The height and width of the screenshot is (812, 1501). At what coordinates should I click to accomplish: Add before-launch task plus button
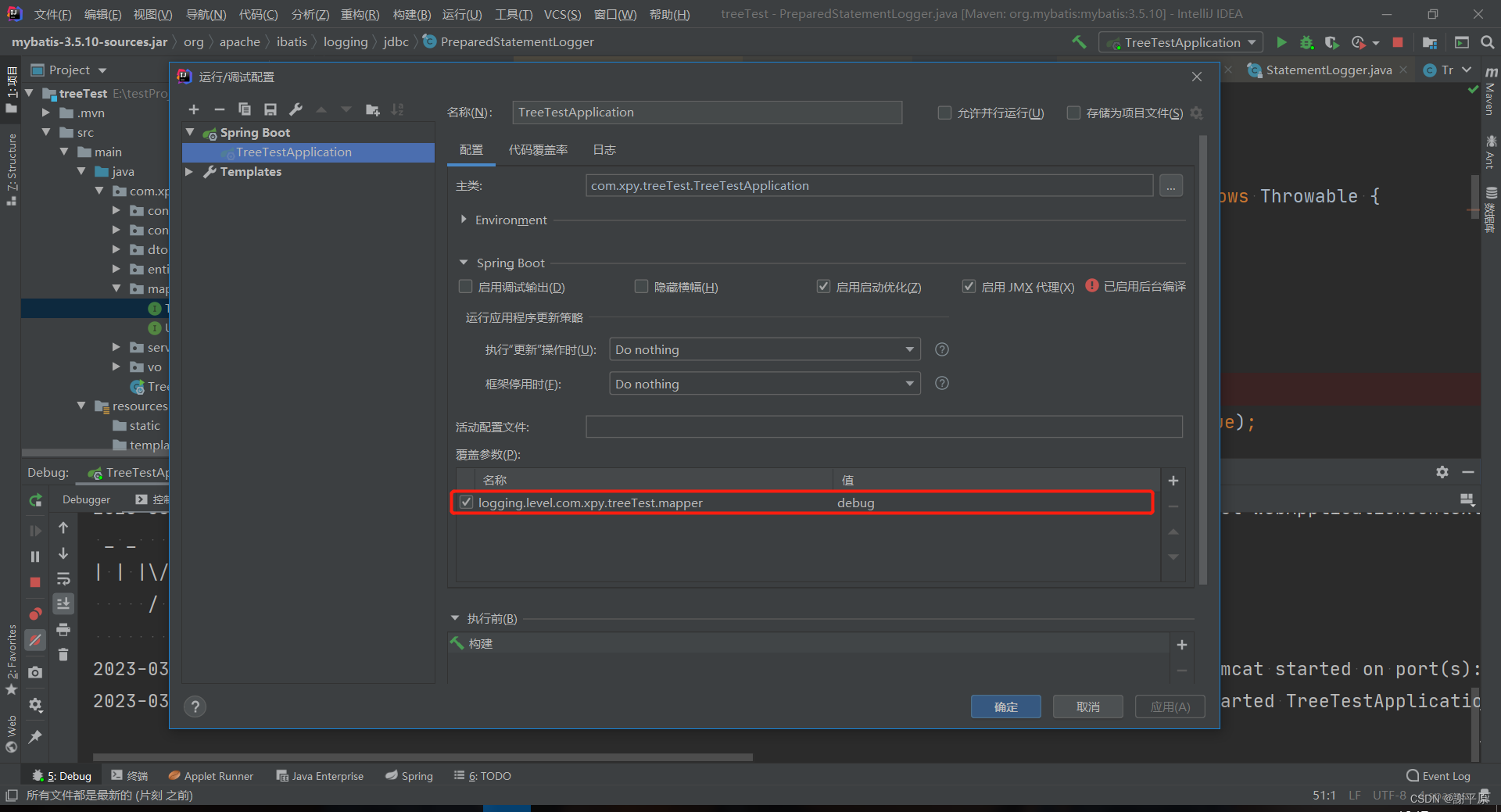click(x=1182, y=645)
